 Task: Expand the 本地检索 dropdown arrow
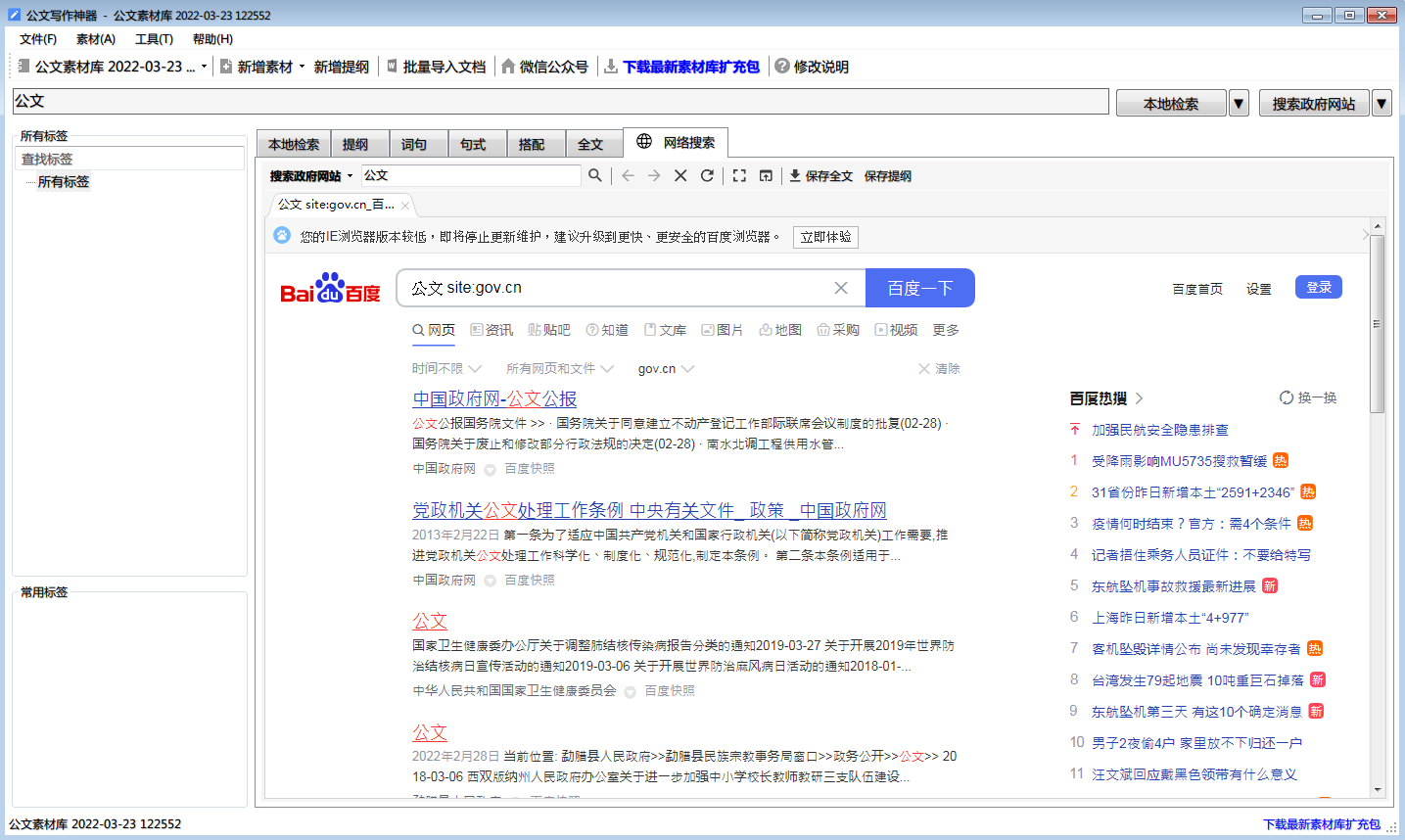[x=1239, y=103]
